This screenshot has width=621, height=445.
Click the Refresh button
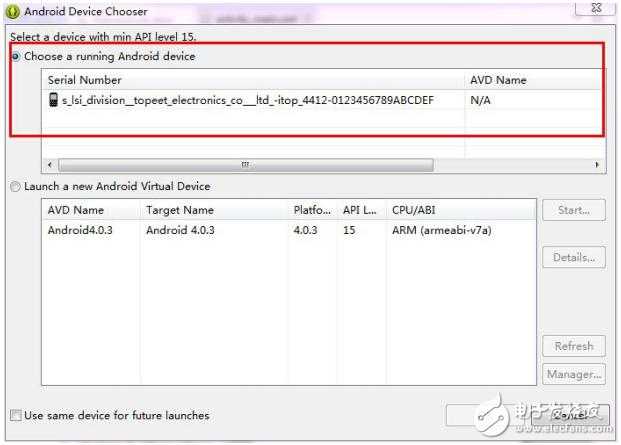[x=574, y=346]
